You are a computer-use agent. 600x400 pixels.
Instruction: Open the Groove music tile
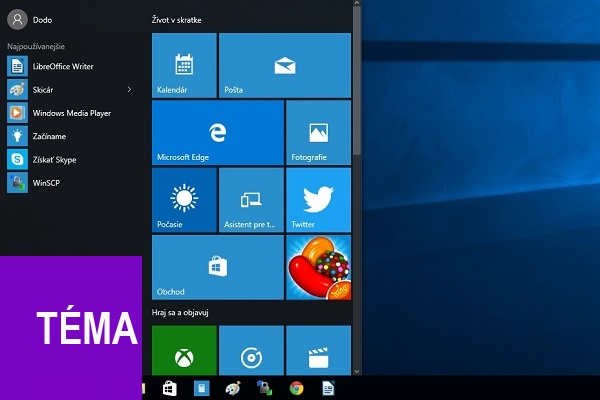pyautogui.click(x=251, y=350)
